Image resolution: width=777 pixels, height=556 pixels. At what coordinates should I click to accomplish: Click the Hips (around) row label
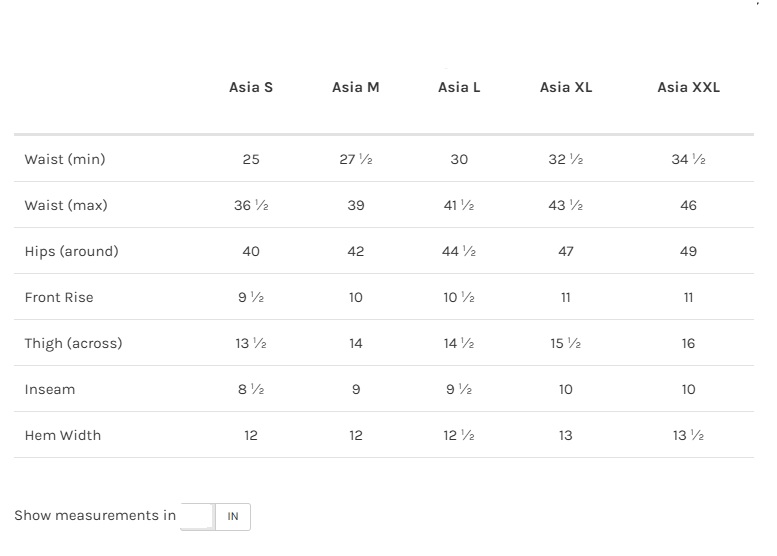[x=71, y=251]
